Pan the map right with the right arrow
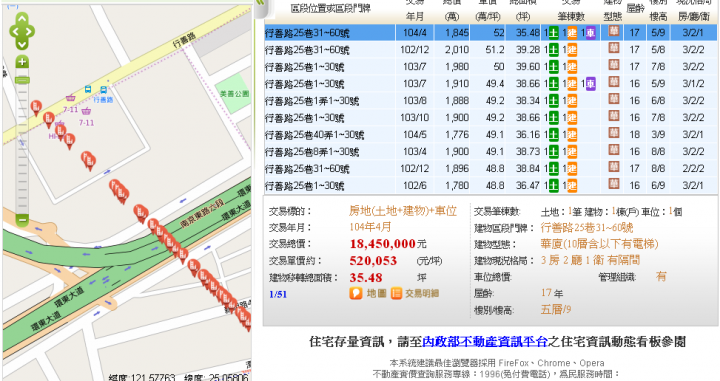The width and height of the screenshot is (720, 381). click(30, 32)
